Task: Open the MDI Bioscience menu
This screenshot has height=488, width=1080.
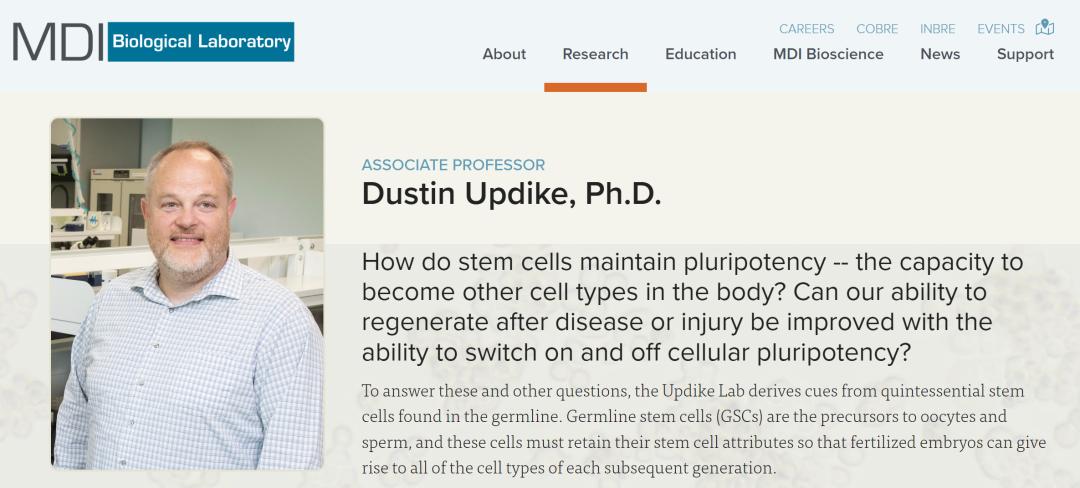Action: coord(828,54)
